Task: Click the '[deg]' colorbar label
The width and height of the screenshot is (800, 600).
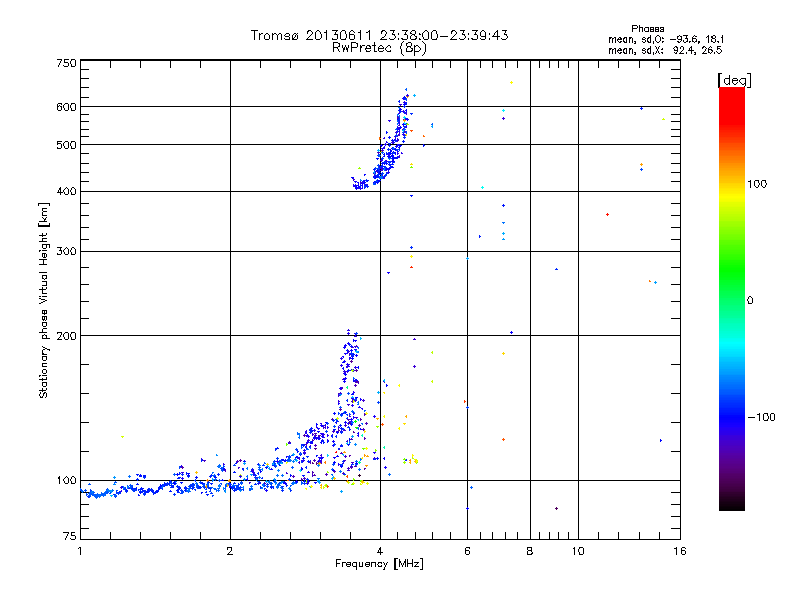Action: 734,80
